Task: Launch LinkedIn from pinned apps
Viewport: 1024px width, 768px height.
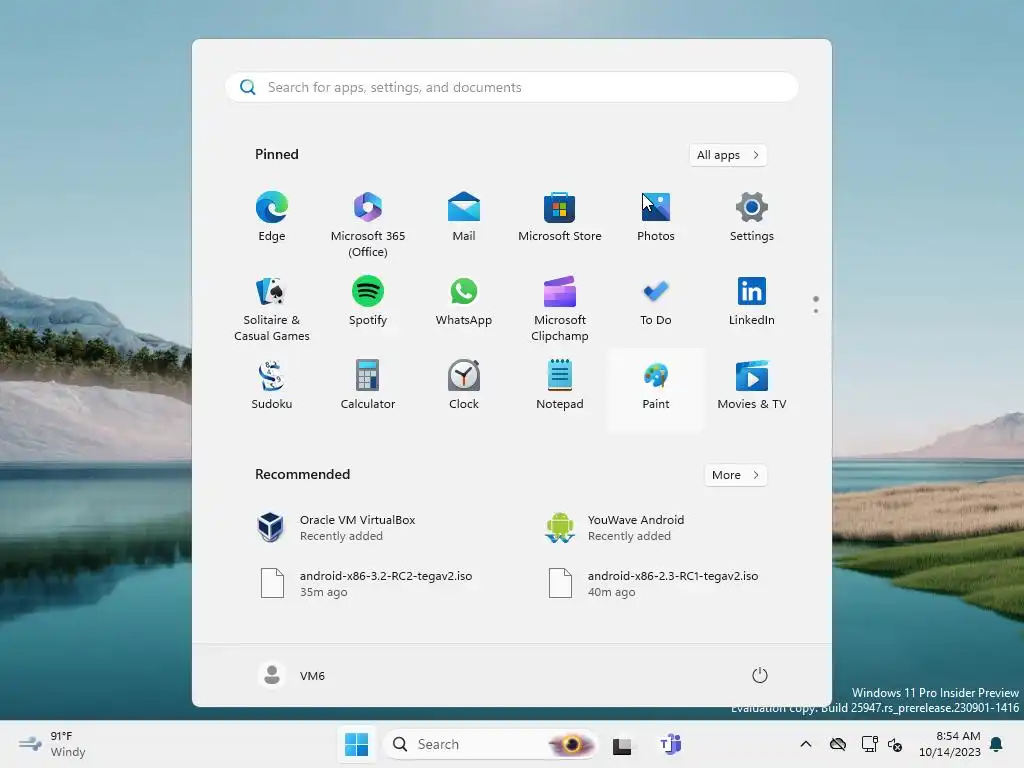Action: tap(752, 302)
